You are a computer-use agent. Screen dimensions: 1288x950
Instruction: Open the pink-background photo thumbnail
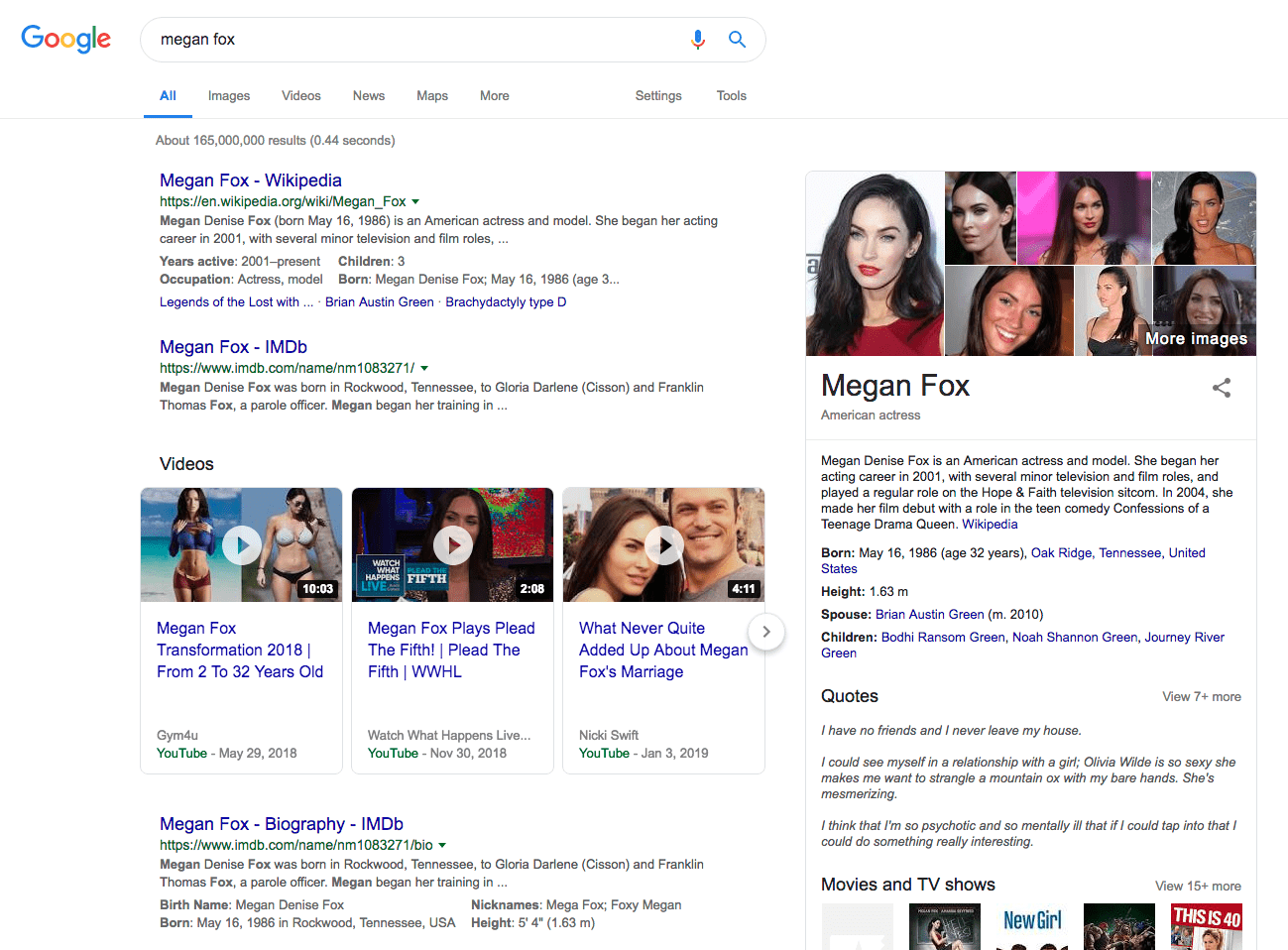click(x=1084, y=217)
